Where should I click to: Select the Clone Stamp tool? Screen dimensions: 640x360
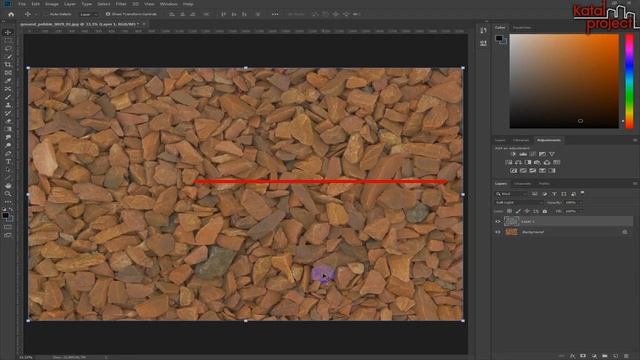pyautogui.click(x=8, y=105)
